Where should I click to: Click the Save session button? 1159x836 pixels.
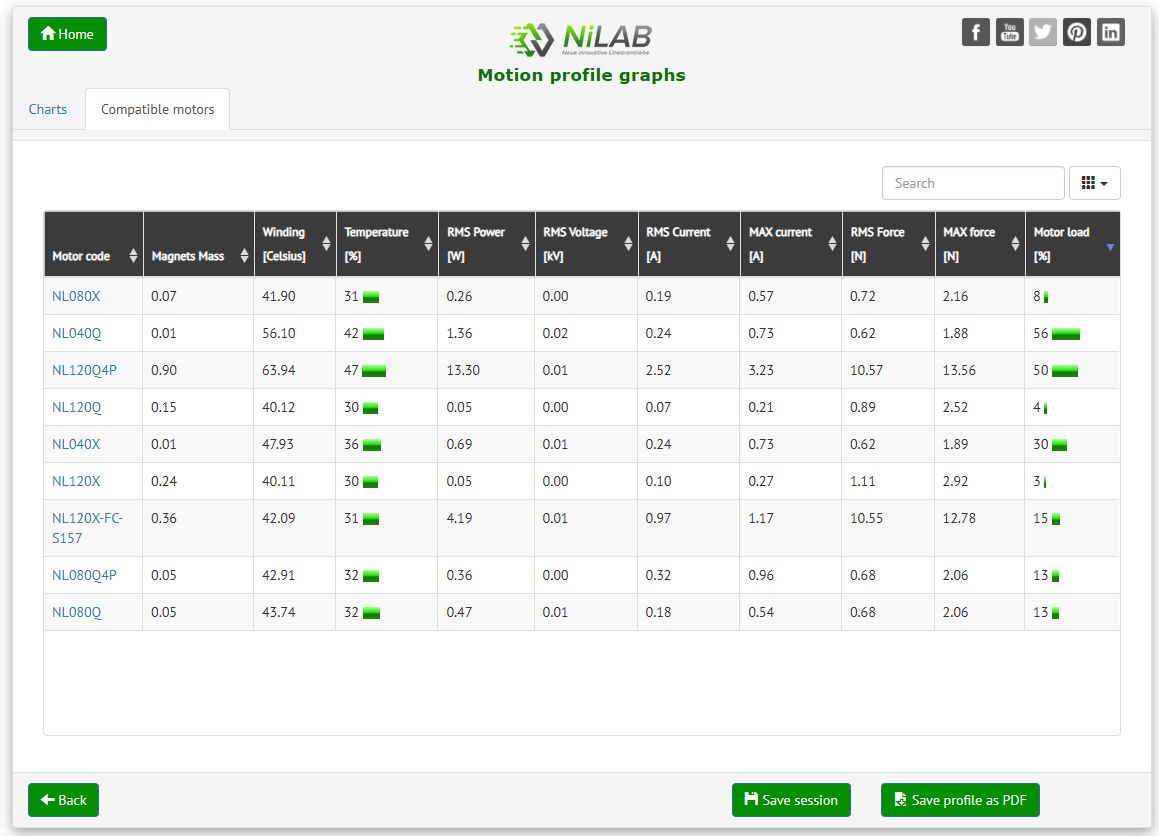(x=791, y=800)
